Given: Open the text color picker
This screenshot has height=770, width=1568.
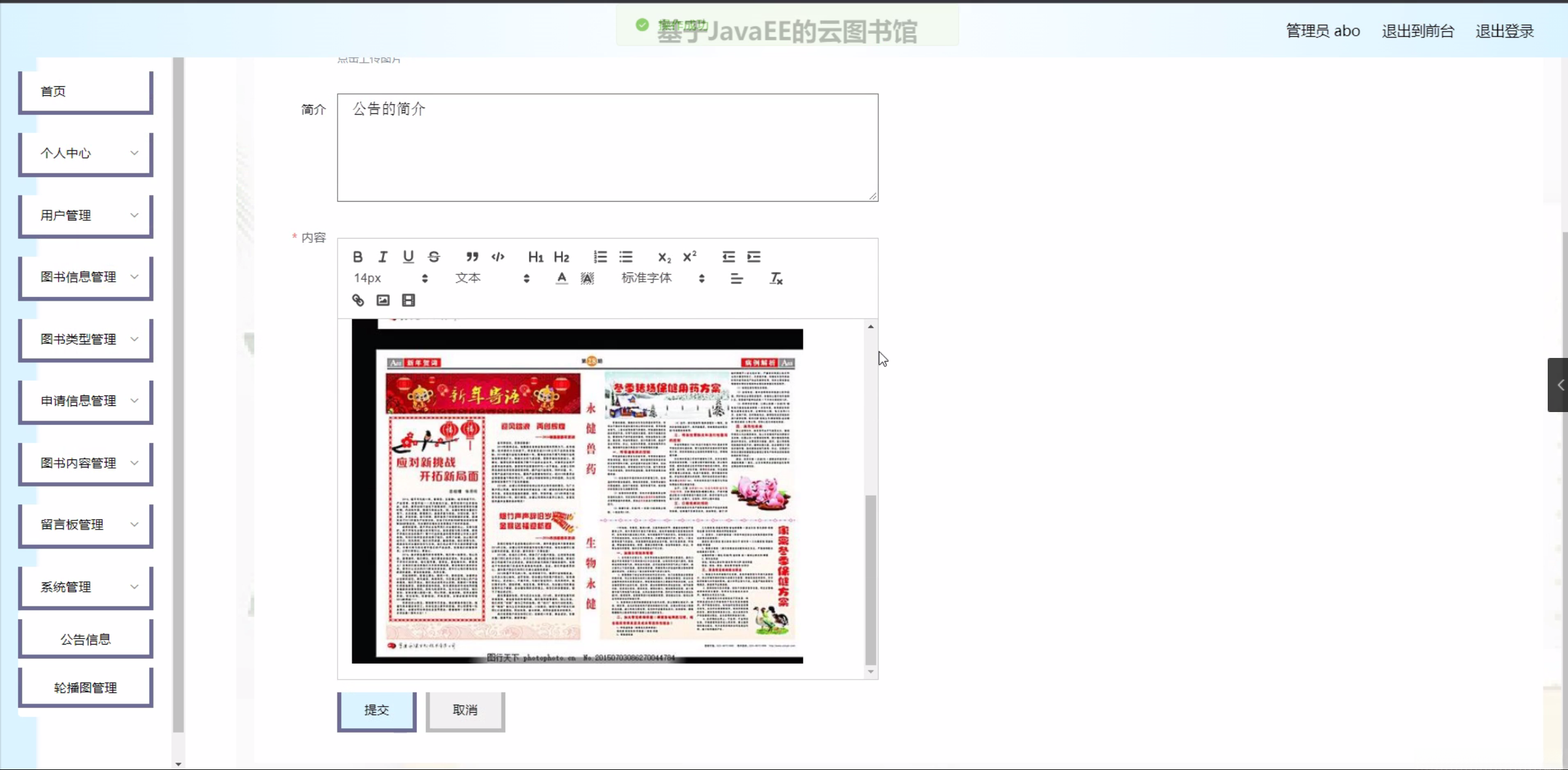Looking at the screenshot, I should (x=561, y=278).
